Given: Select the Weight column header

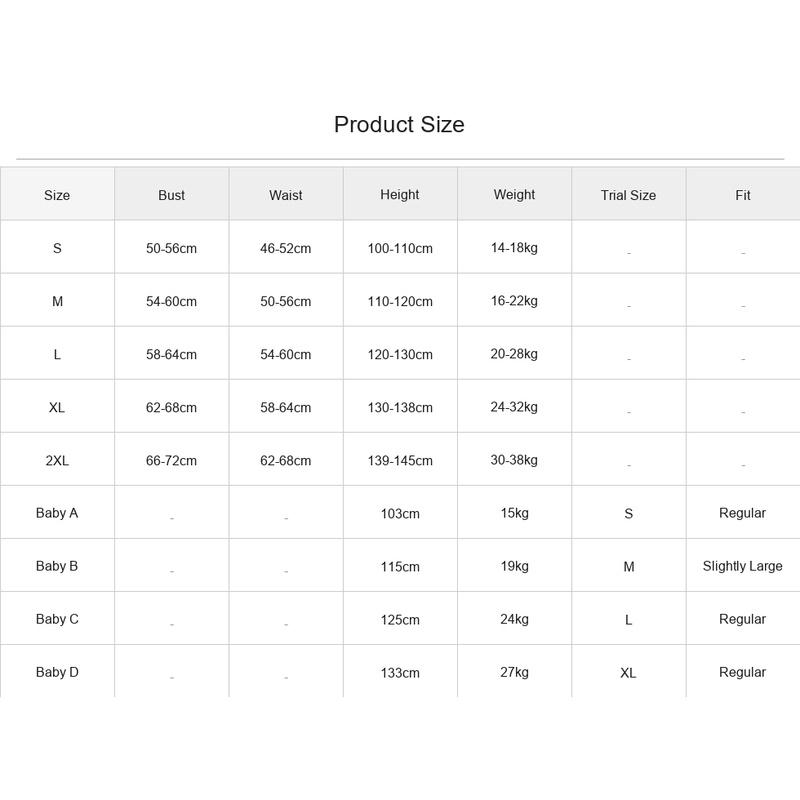Looking at the screenshot, I should (x=514, y=195).
